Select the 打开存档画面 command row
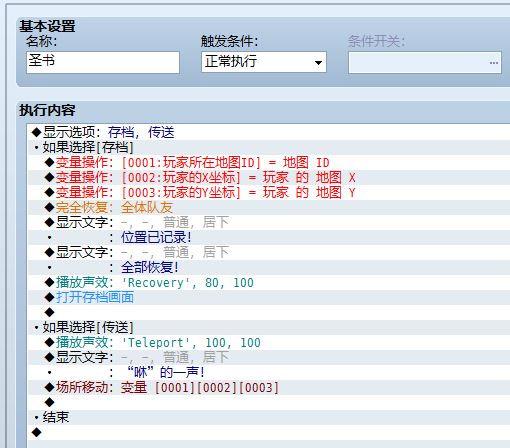 [269, 297]
